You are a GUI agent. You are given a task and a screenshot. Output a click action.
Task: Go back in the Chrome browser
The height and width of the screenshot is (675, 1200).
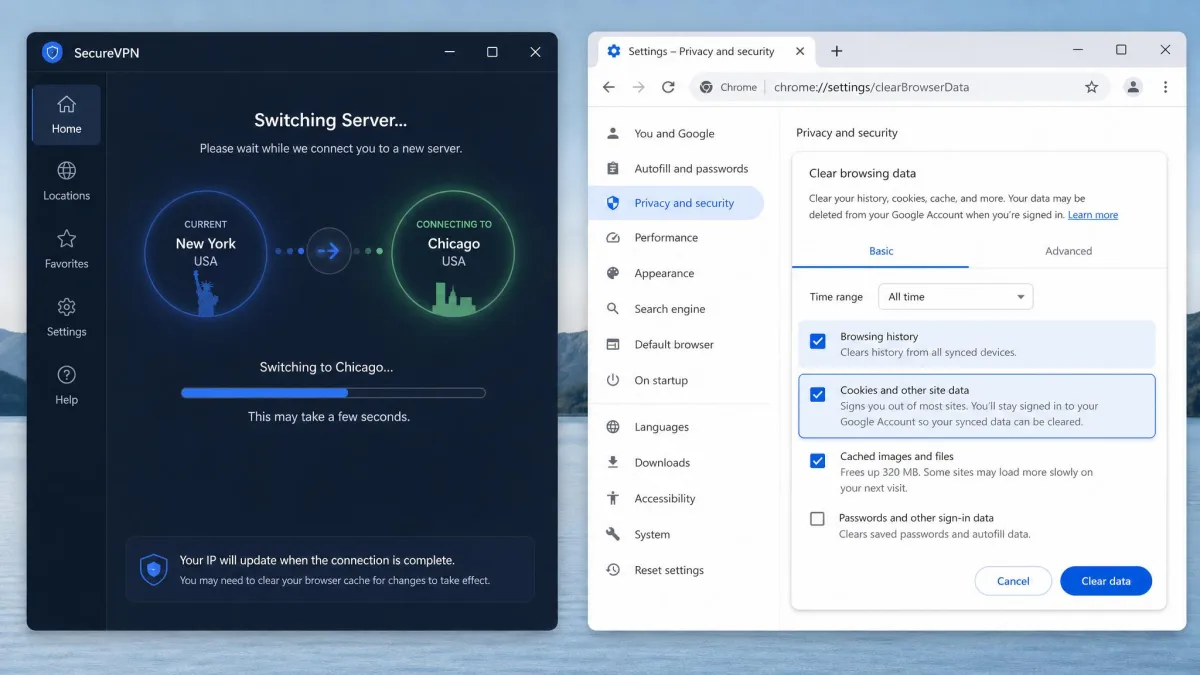609,87
